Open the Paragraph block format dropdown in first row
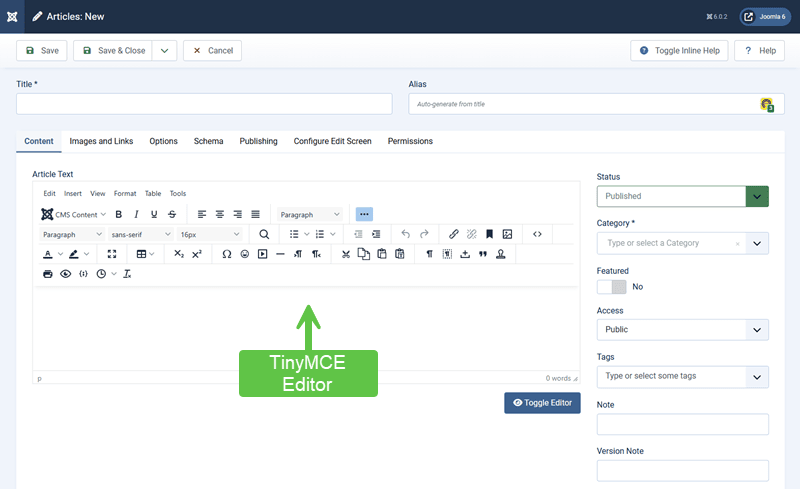 click(310, 214)
